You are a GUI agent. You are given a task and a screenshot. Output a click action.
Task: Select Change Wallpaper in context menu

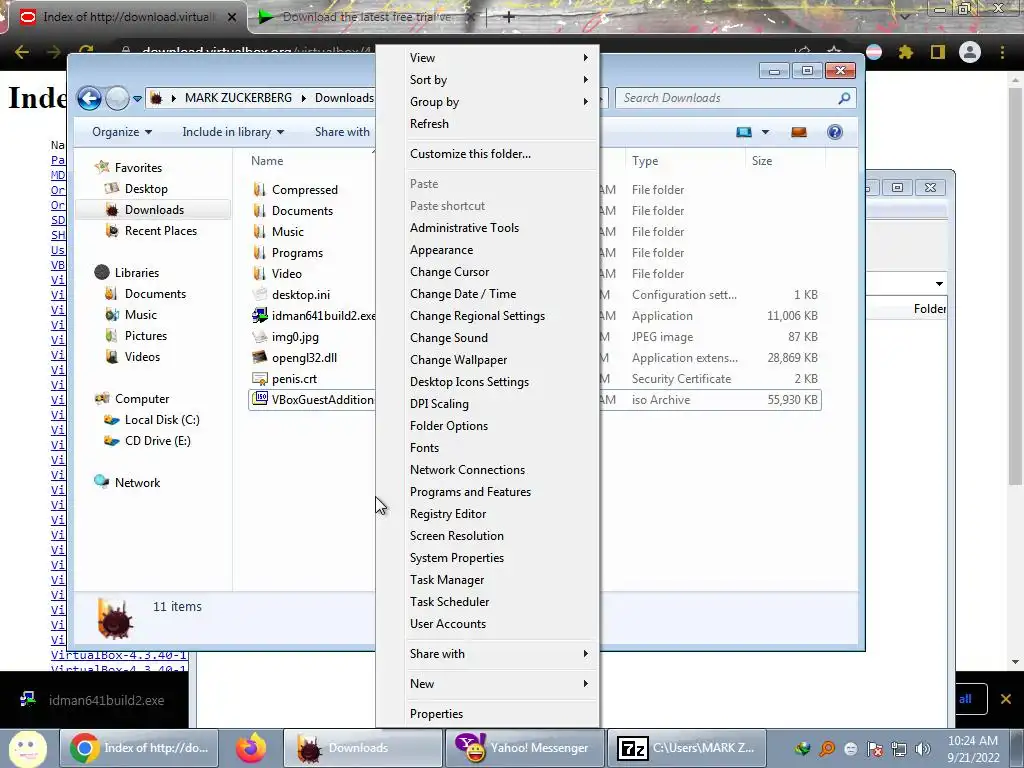click(x=500, y=360)
